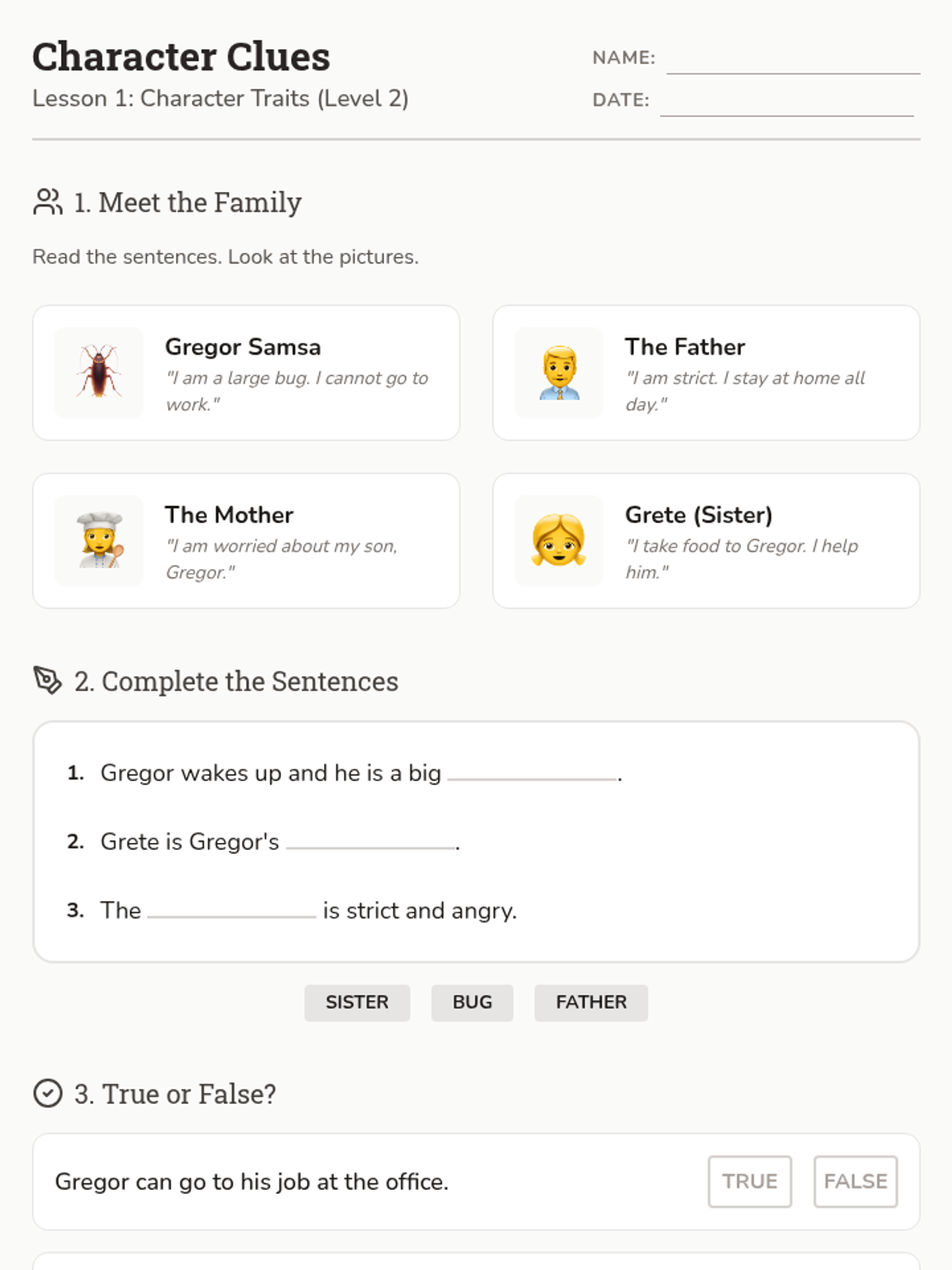This screenshot has width=952, height=1270.
Task: Select FALSE for the Gregor office statement
Action: [855, 1181]
